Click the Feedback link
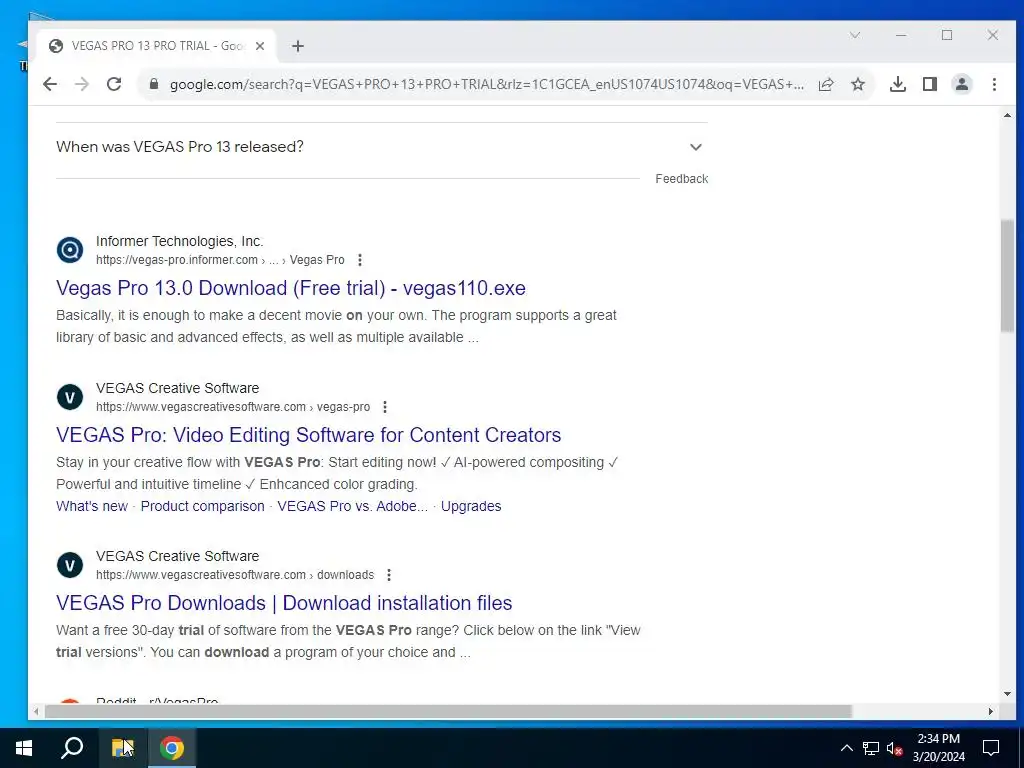This screenshot has height=768, width=1024. [682, 179]
